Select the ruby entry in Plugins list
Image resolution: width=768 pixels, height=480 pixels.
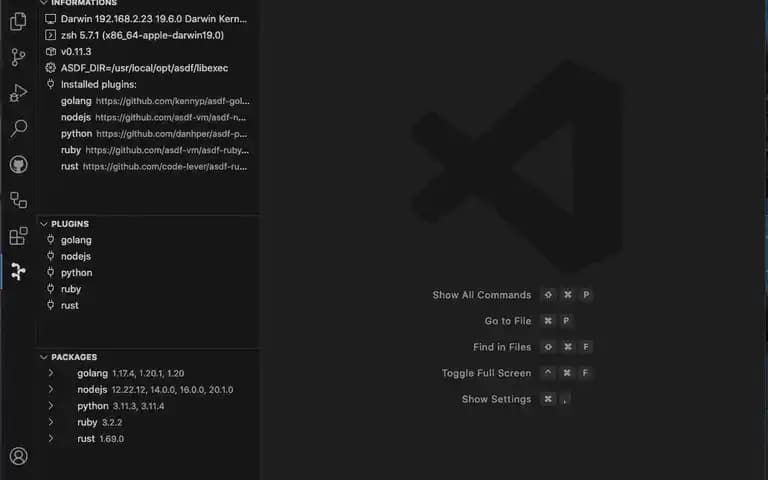click(x=148, y=288)
